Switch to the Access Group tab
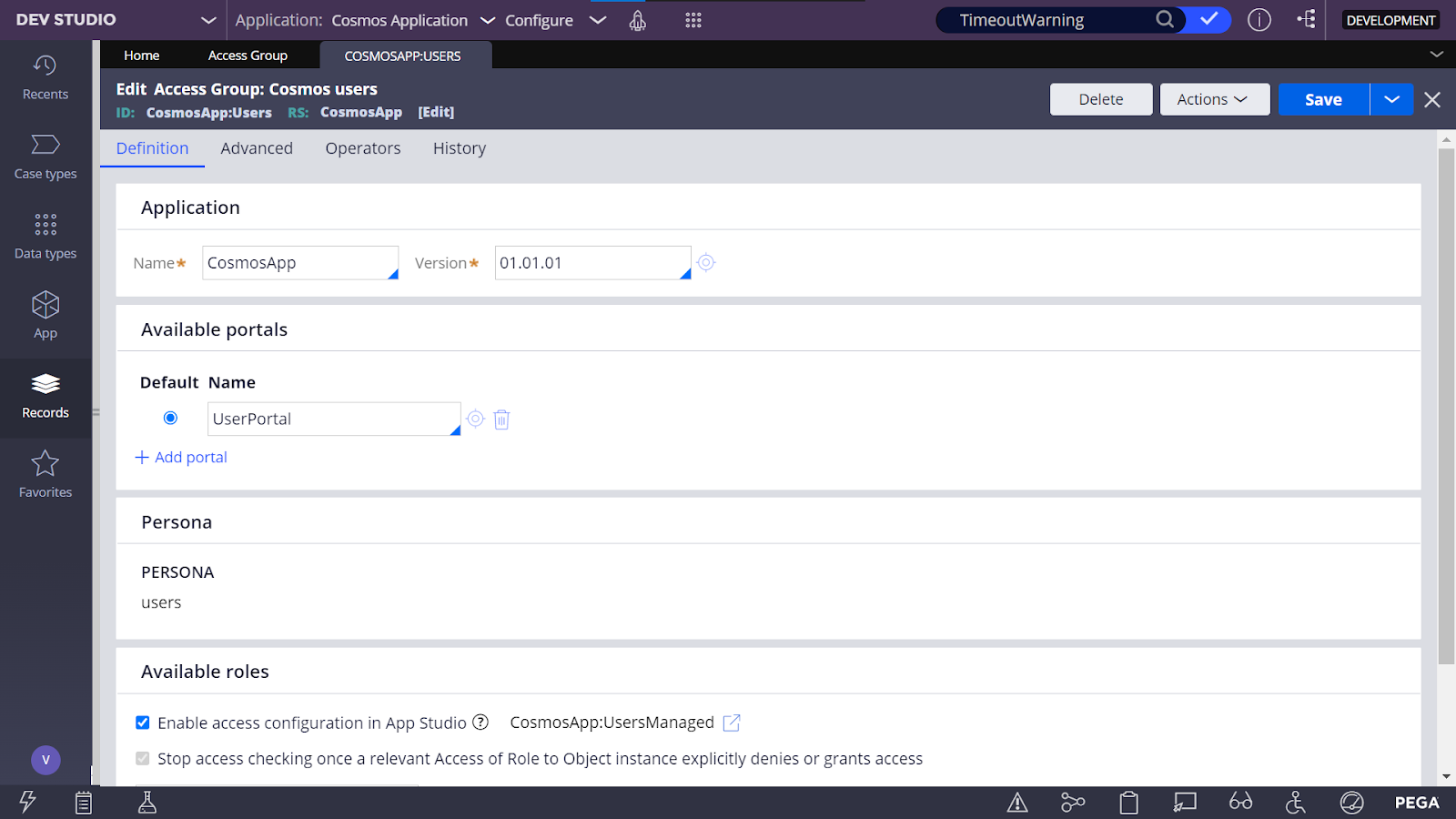Screen dimensions: 1456x819 [248, 56]
